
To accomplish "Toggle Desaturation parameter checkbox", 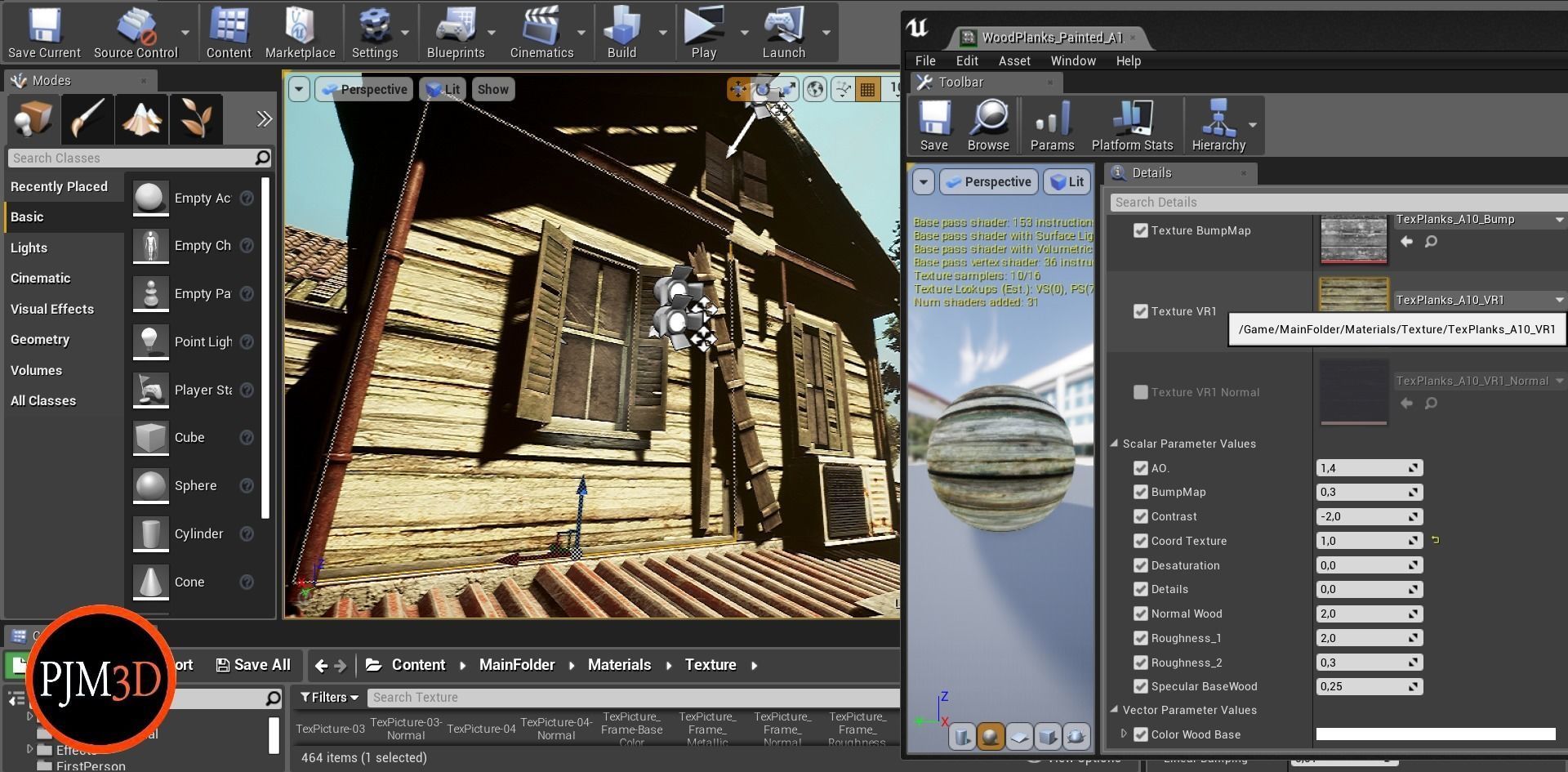I will click(x=1141, y=565).
